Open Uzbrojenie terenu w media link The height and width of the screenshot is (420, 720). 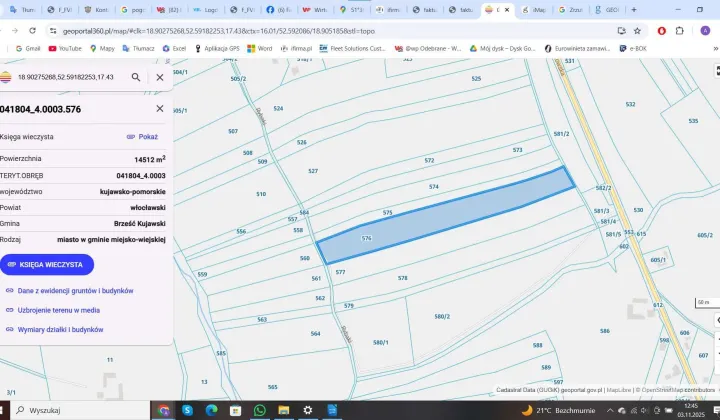point(58,310)
